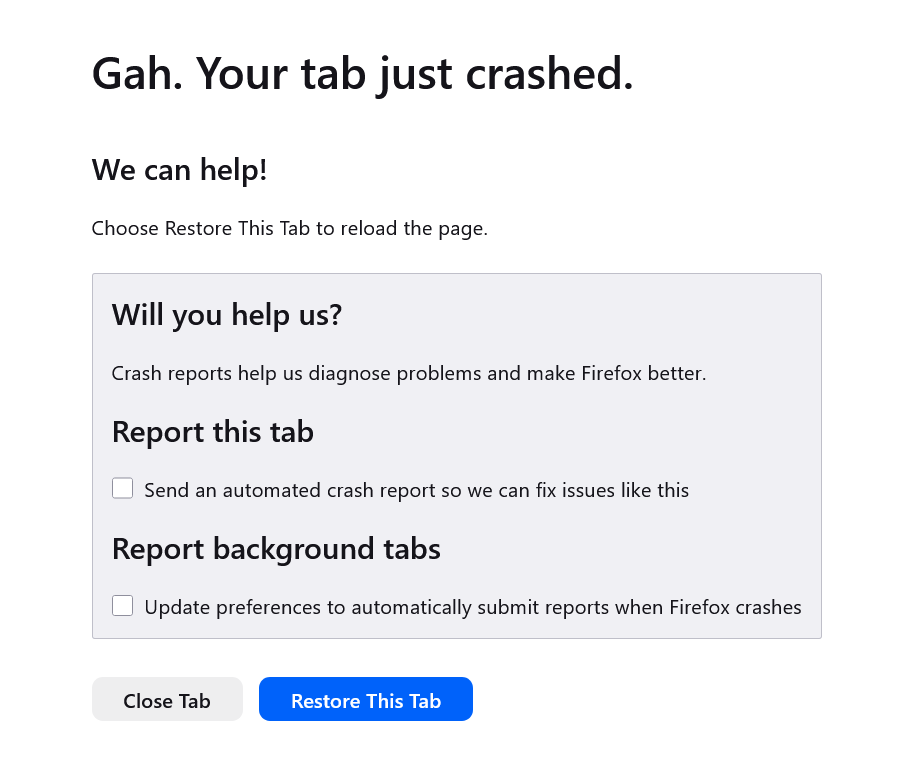Click "Firefox crashes" in the update preferences label
Image resolution: width=923 pixels, height=765 pixels.
[x=735, y=607]
